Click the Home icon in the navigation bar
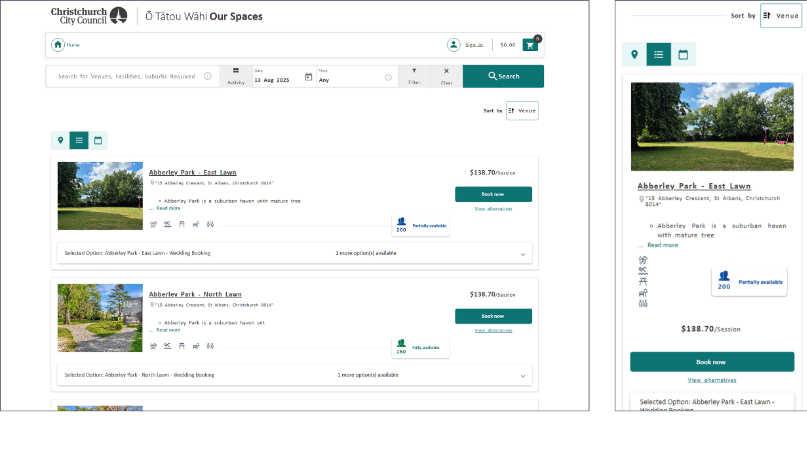807x453 pixels. click(58, 45)
